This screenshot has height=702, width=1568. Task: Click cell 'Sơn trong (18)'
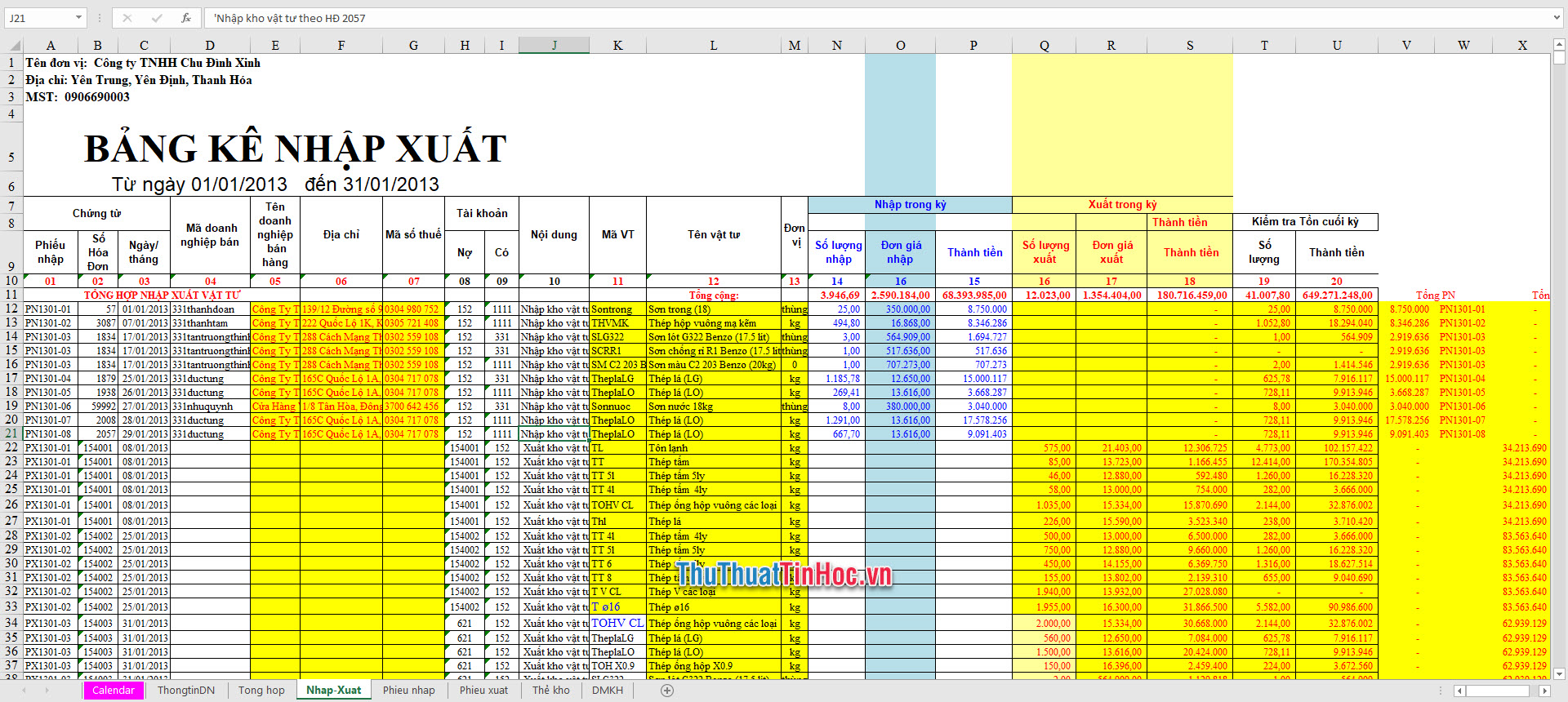pyautogui.click(x=714, y=309)
